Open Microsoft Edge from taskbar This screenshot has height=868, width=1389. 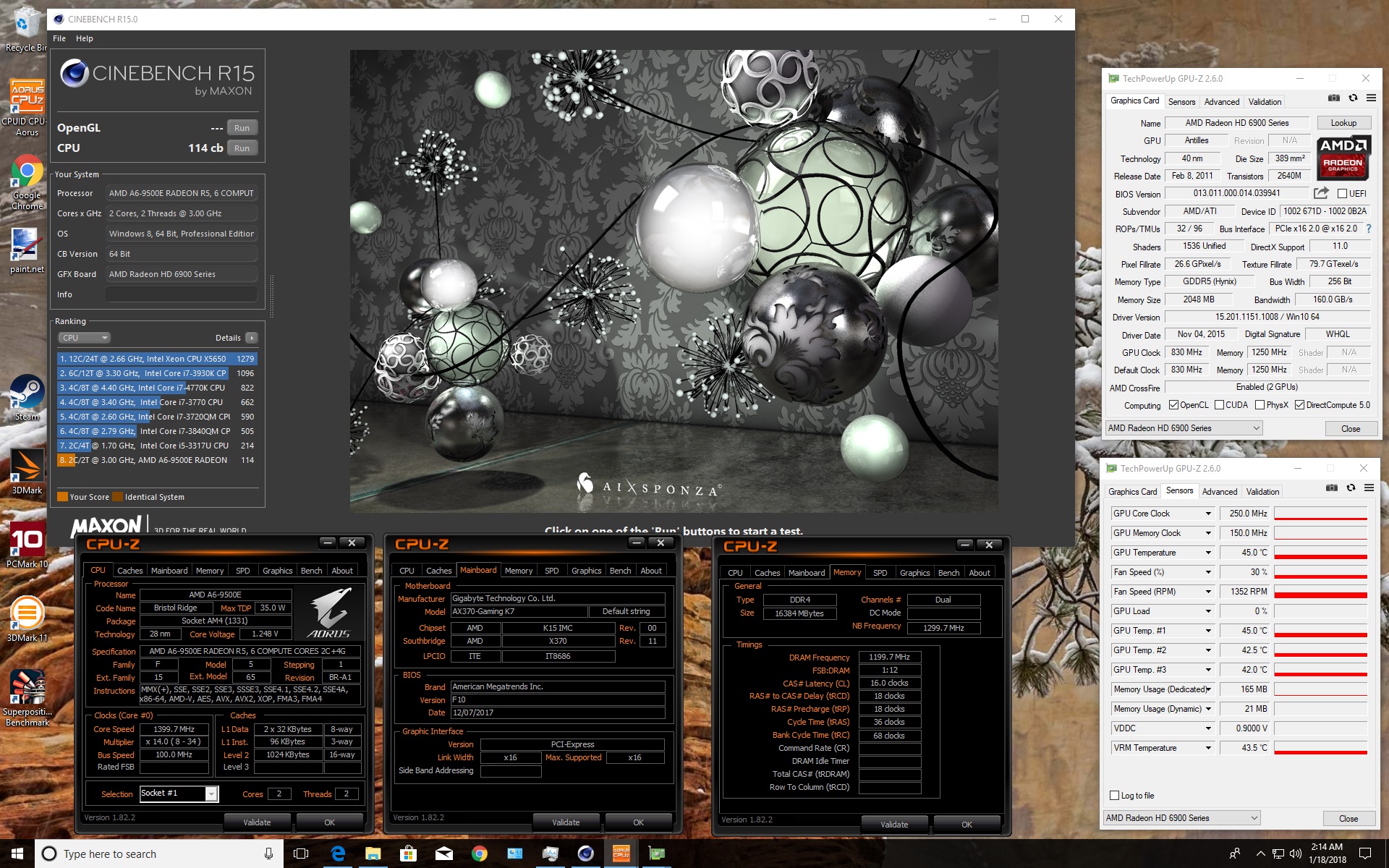(337, 854)
